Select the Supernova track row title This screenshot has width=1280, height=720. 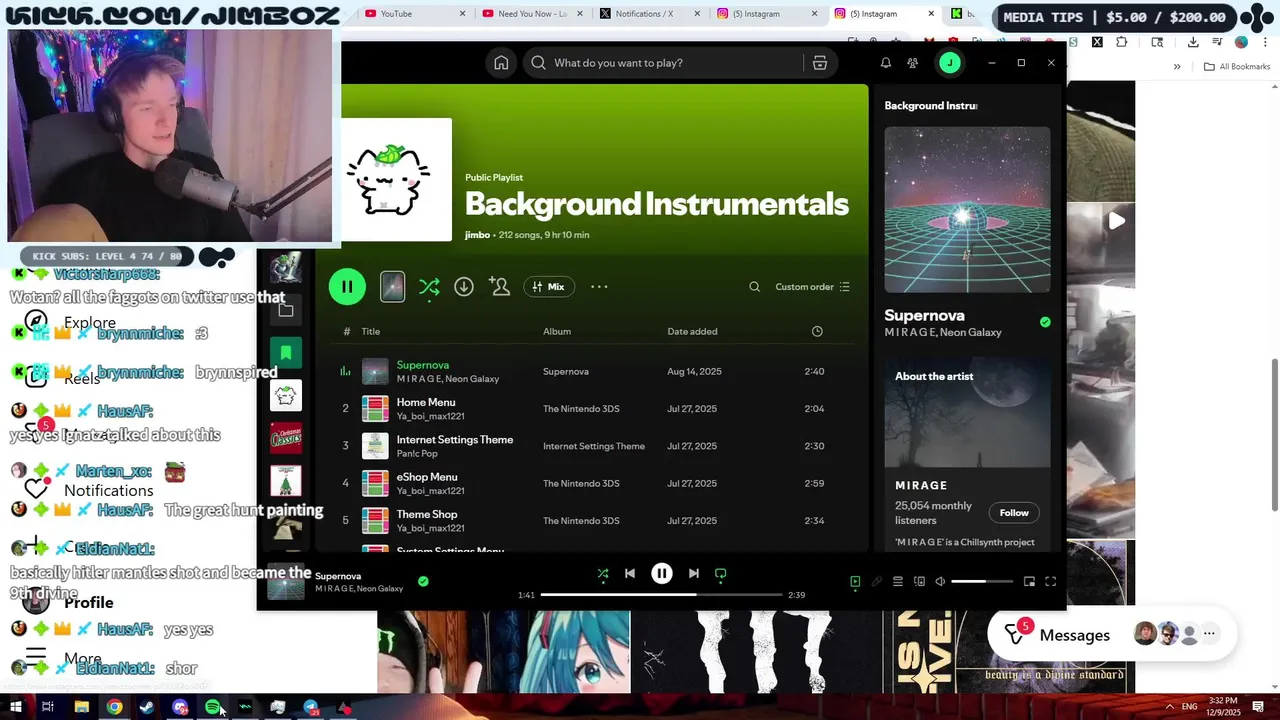[x=423, y=365]
